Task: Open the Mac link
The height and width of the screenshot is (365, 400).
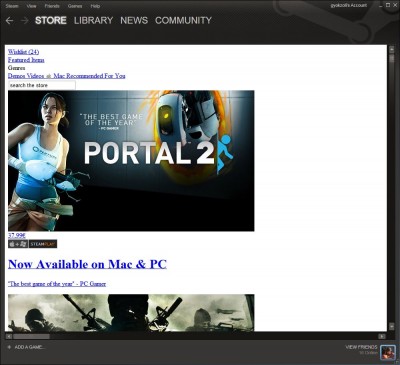Action: click(59, 76)
